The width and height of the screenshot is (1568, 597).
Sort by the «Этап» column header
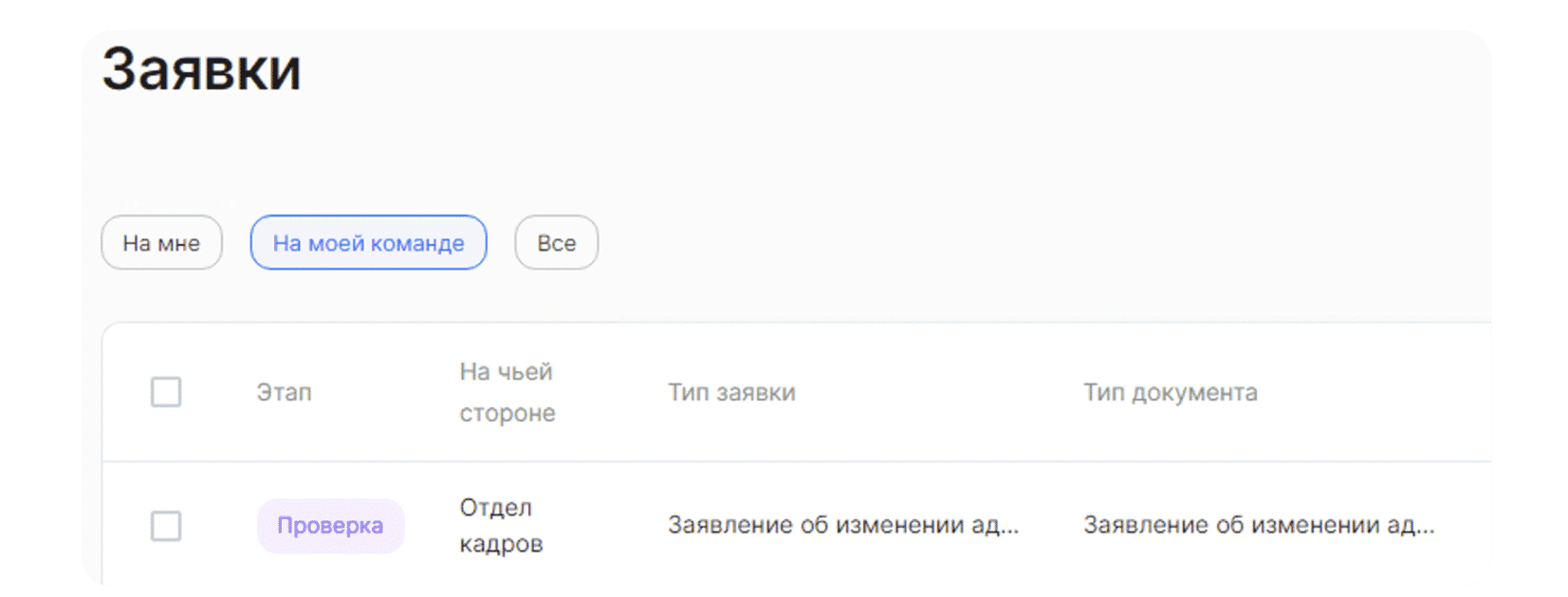point(284,392)
